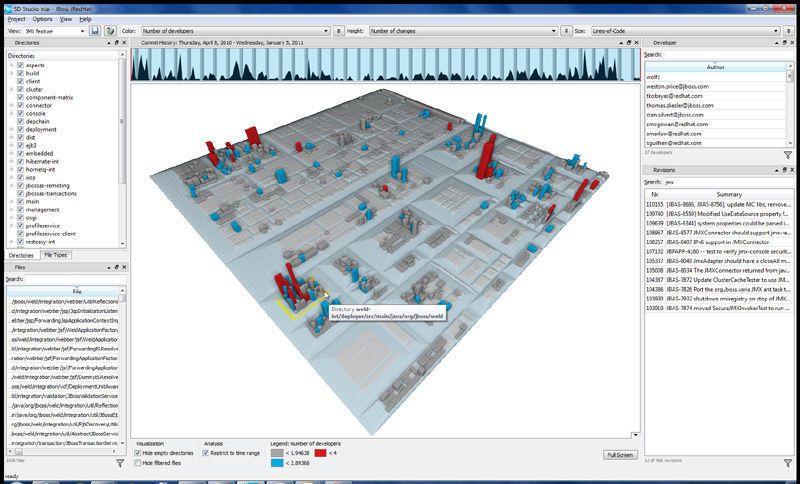The height and width of the screenshot is (484, 800).
Task: Click the Commit History timeline graph
Action: [385, 64]
